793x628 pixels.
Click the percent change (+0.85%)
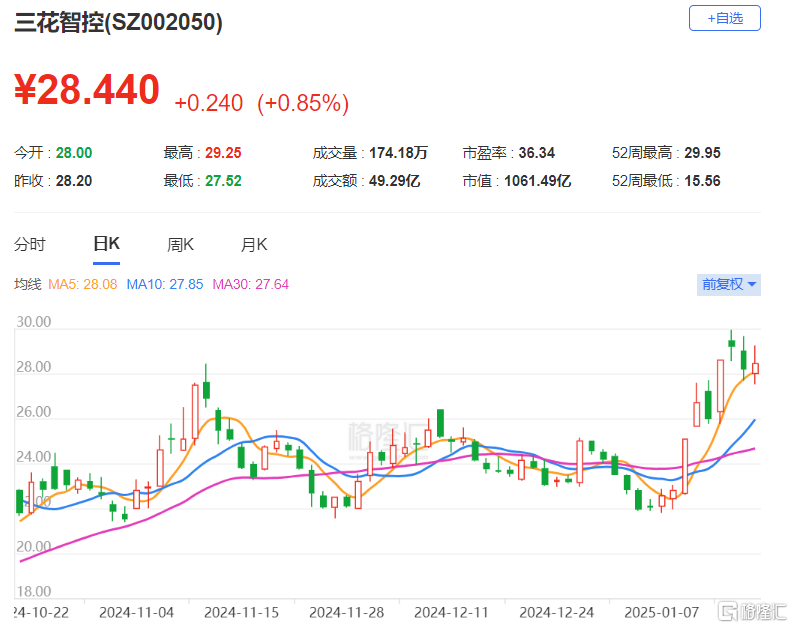pyautogui.click(x=303, y=103)
